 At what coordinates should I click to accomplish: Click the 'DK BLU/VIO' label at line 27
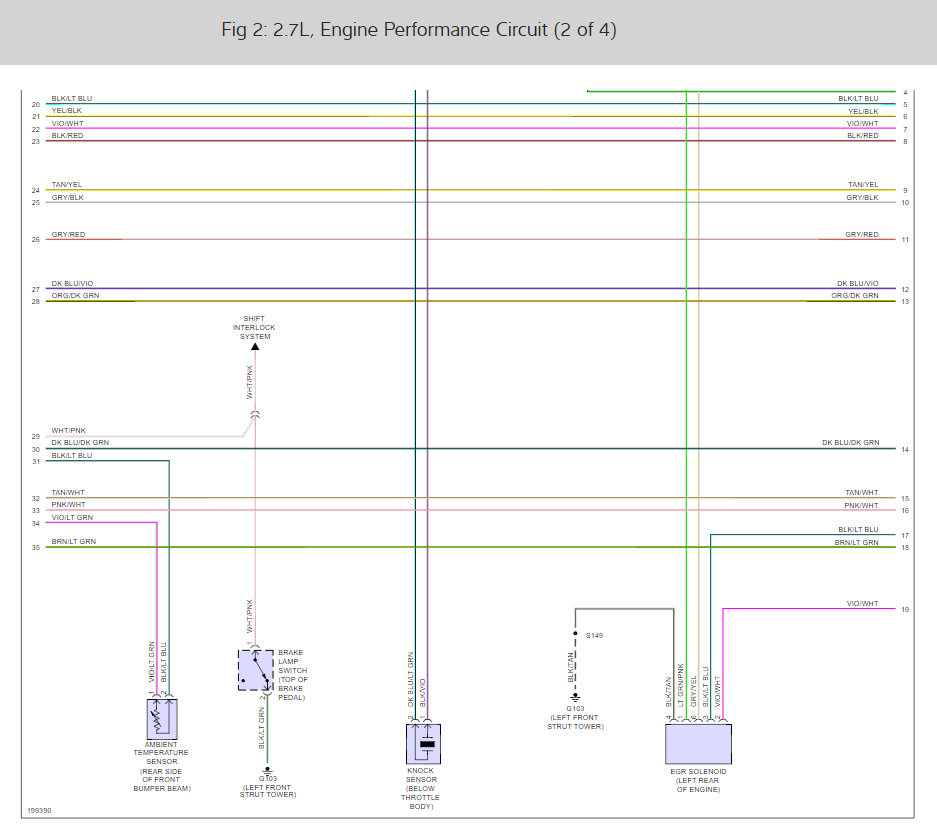(x=72, y=284)
